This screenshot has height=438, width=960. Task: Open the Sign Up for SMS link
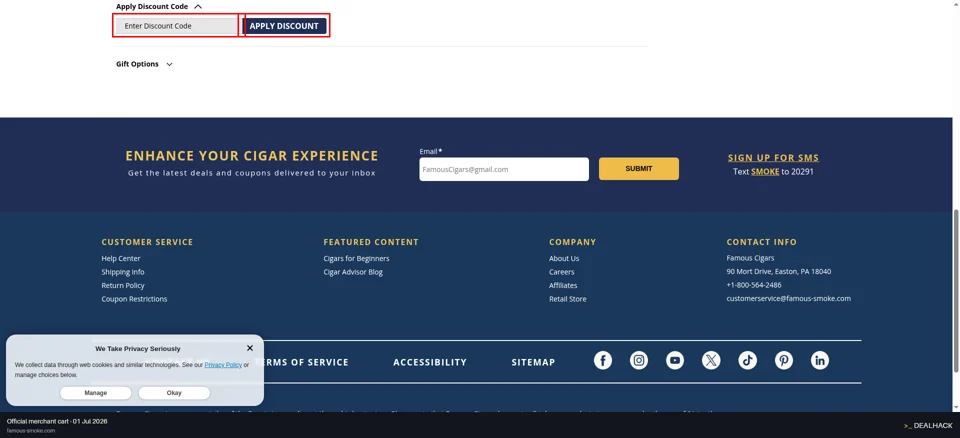point(773,157)
